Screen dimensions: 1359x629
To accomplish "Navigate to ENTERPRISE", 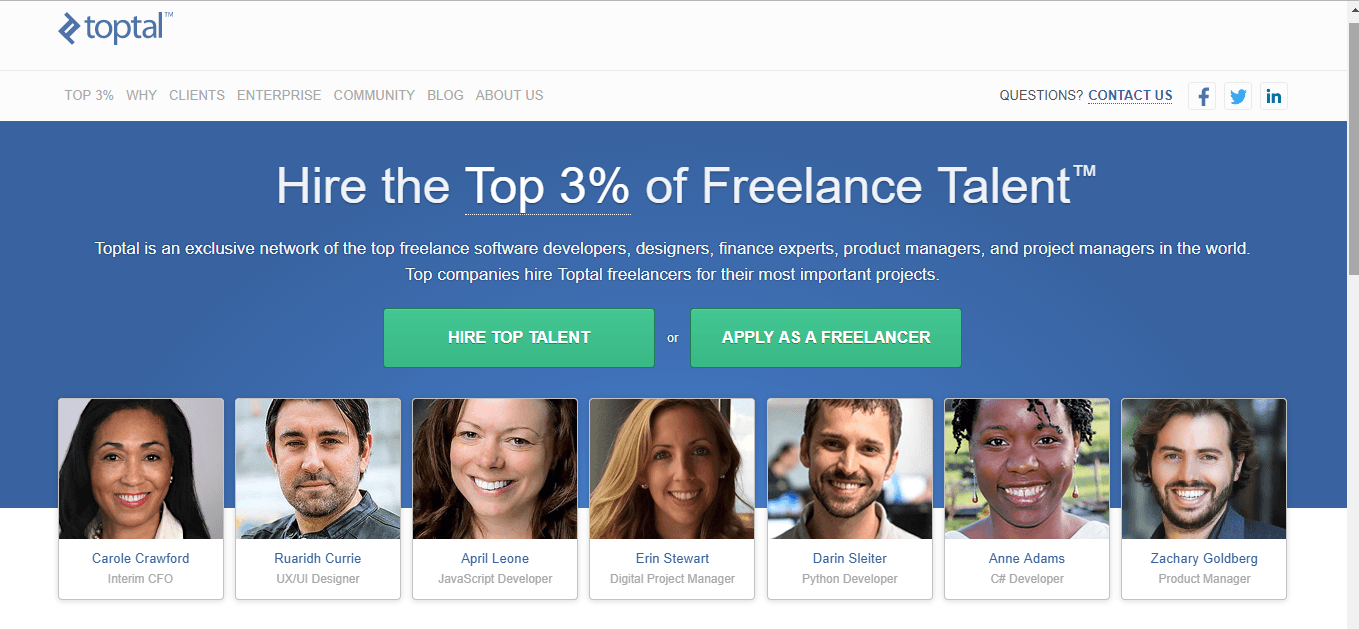I will point(279,95).
